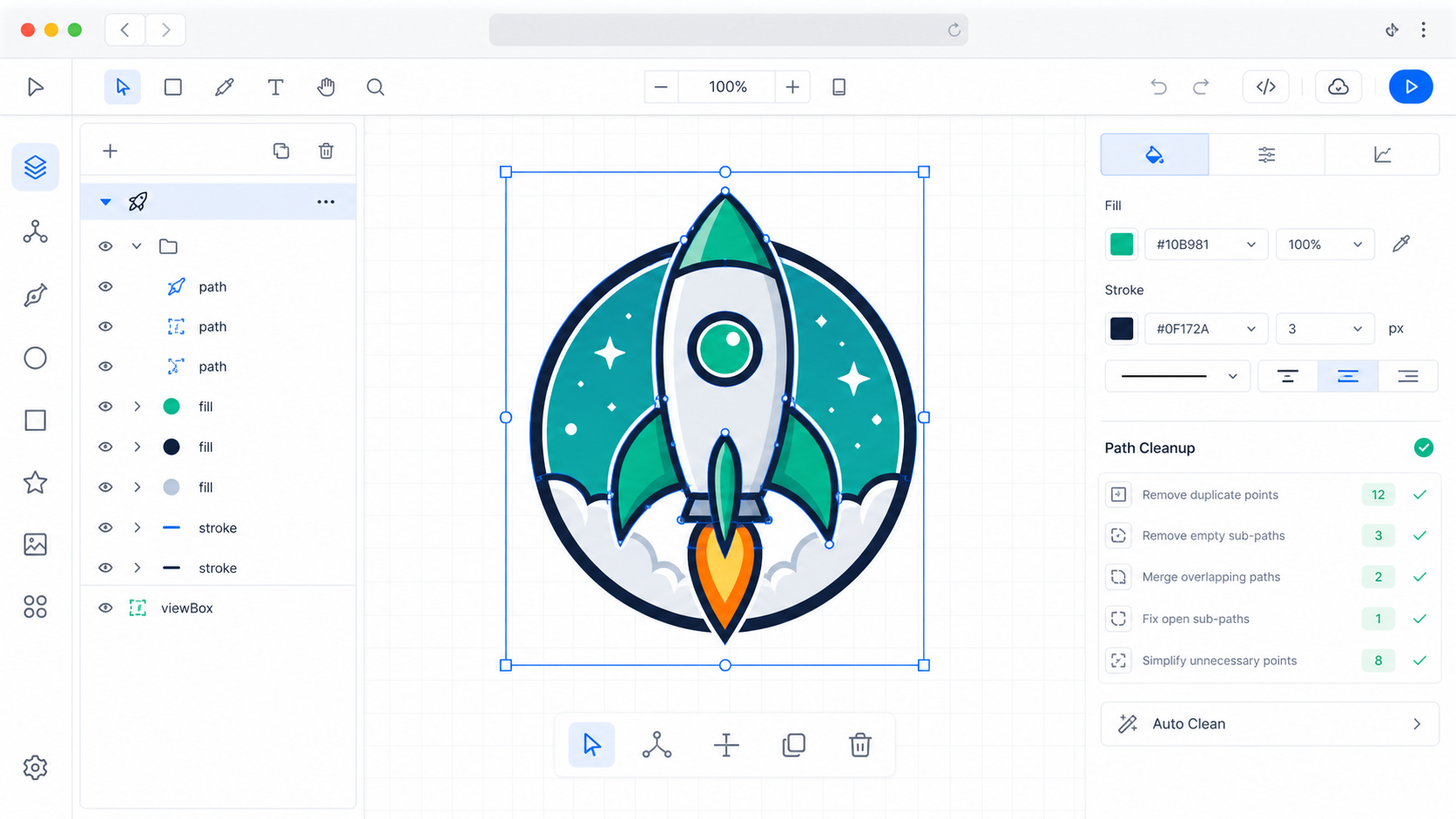Select the first stroke alignment option
Viewport: 1456px width, 819px height.
point(1287,376)
